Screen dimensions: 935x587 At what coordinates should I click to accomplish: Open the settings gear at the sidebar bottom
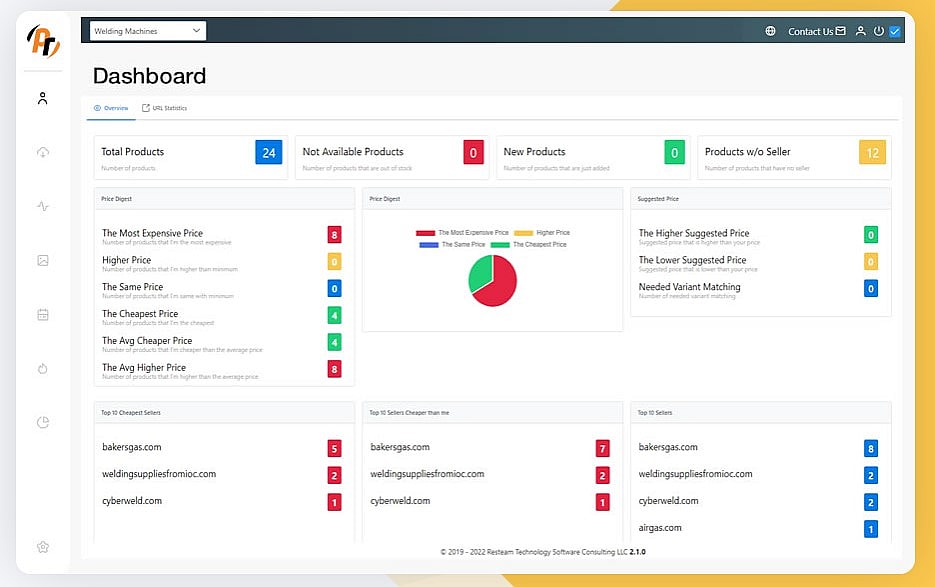tap(42, 547)
